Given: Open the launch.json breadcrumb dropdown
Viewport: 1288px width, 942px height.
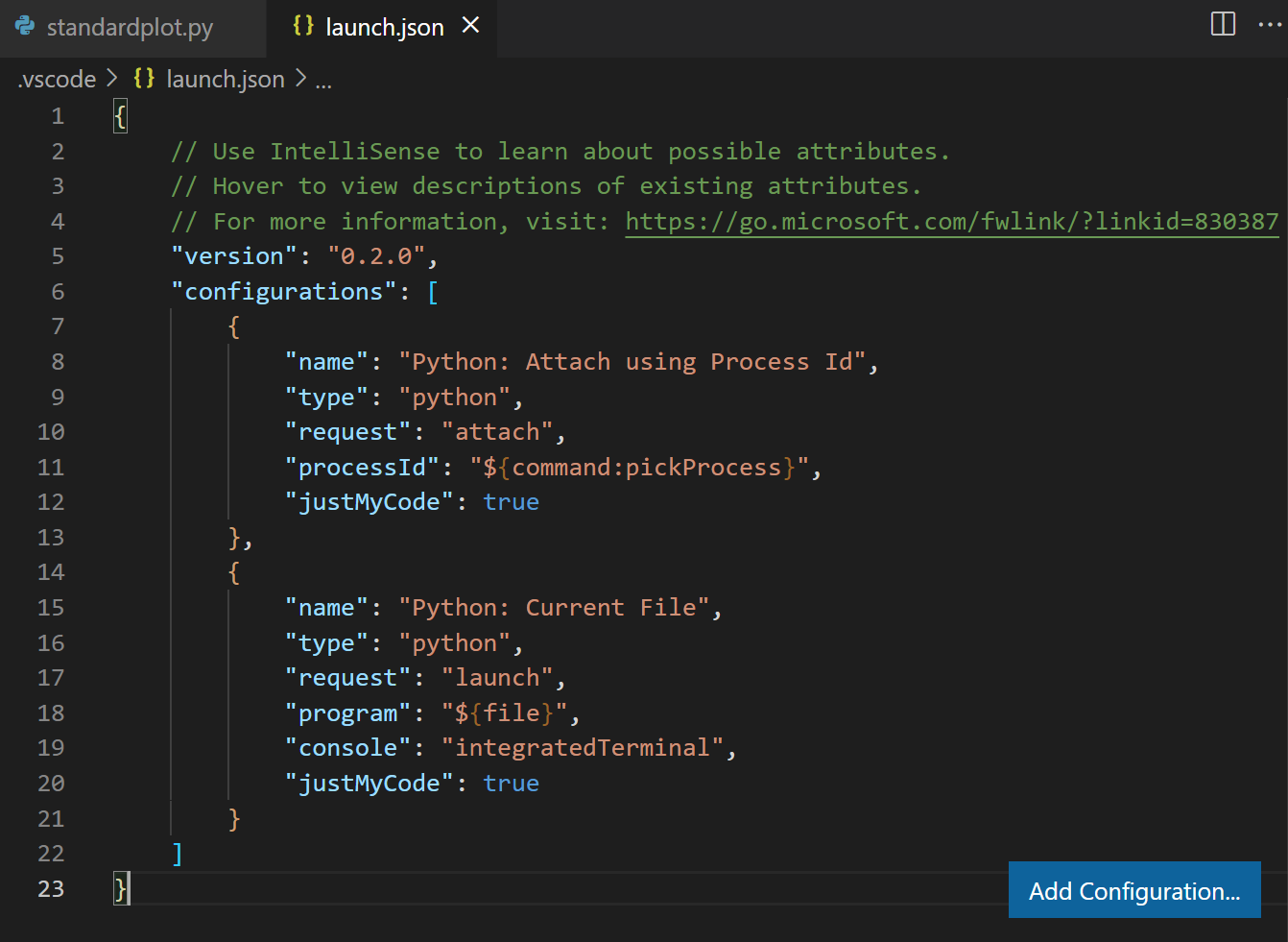Looking at the screenshot, I should click(x=225, y=80).
